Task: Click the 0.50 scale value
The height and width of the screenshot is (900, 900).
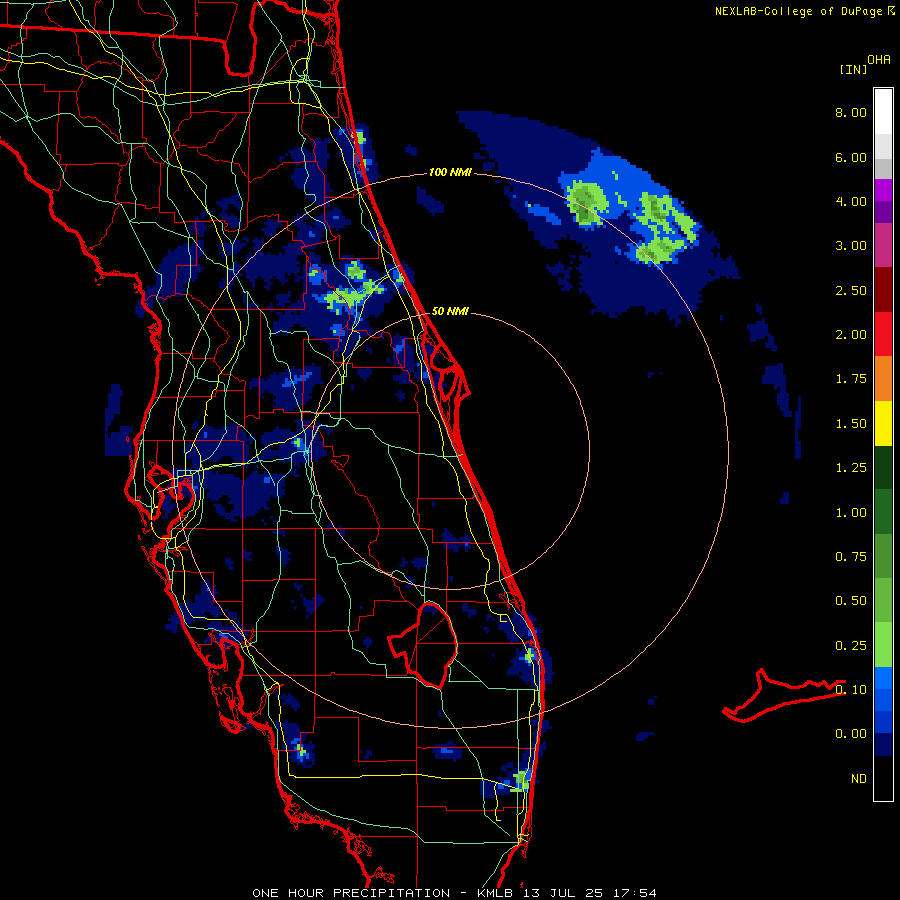Action: (851, 601)
